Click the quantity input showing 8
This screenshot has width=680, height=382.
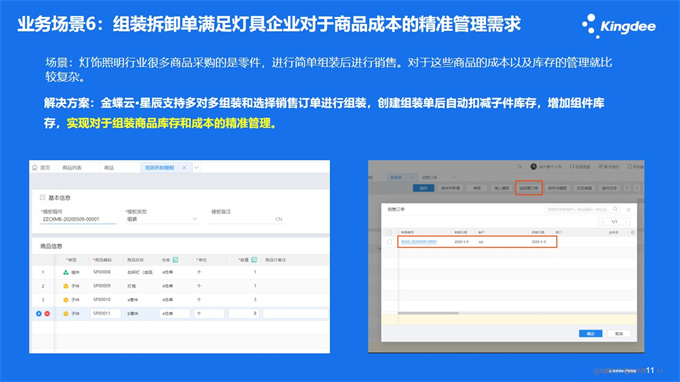[244, 313]
